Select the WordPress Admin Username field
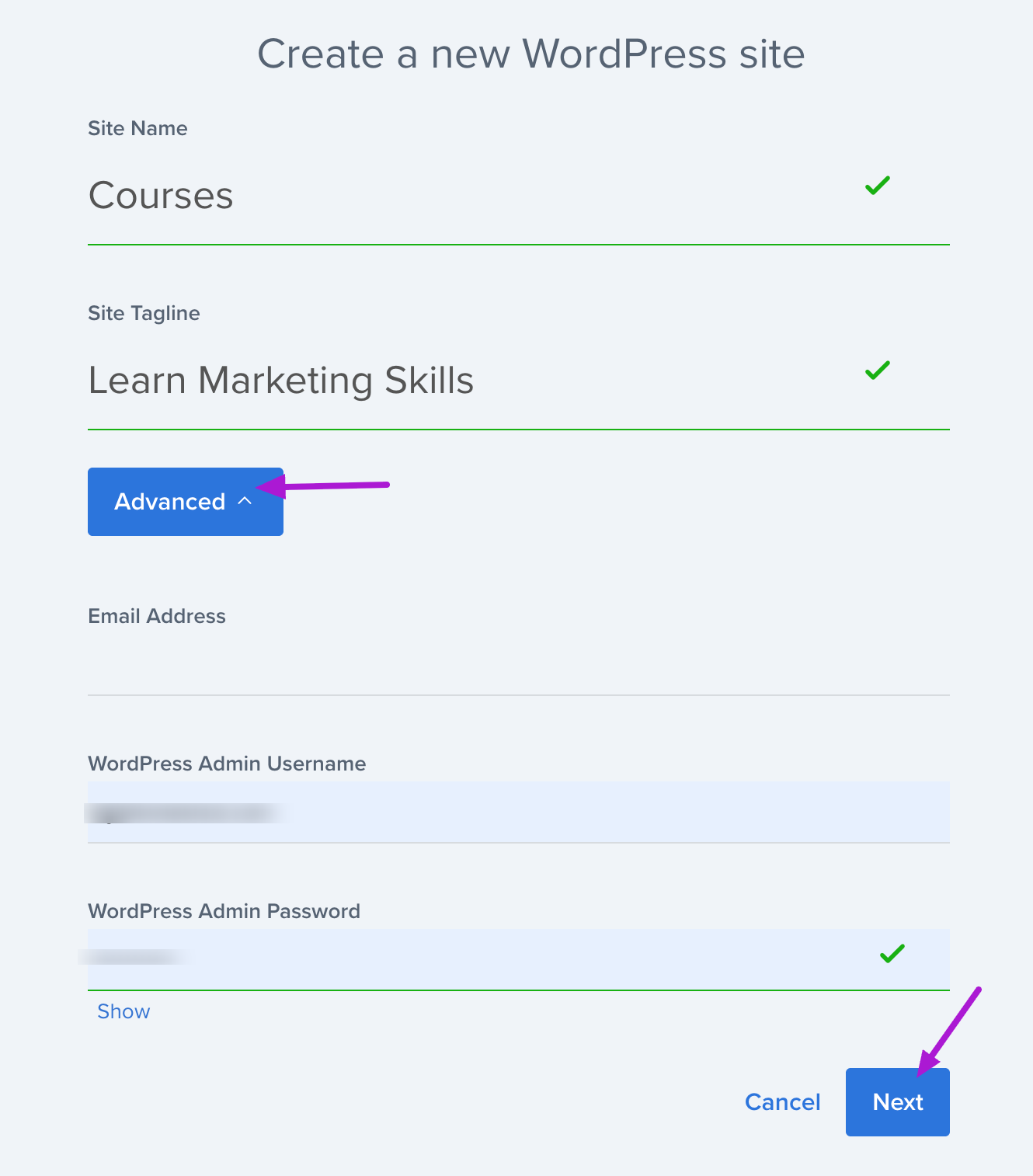This screenshot has height=1176, width=1033. pyautogui.click(x=518, y=812)
